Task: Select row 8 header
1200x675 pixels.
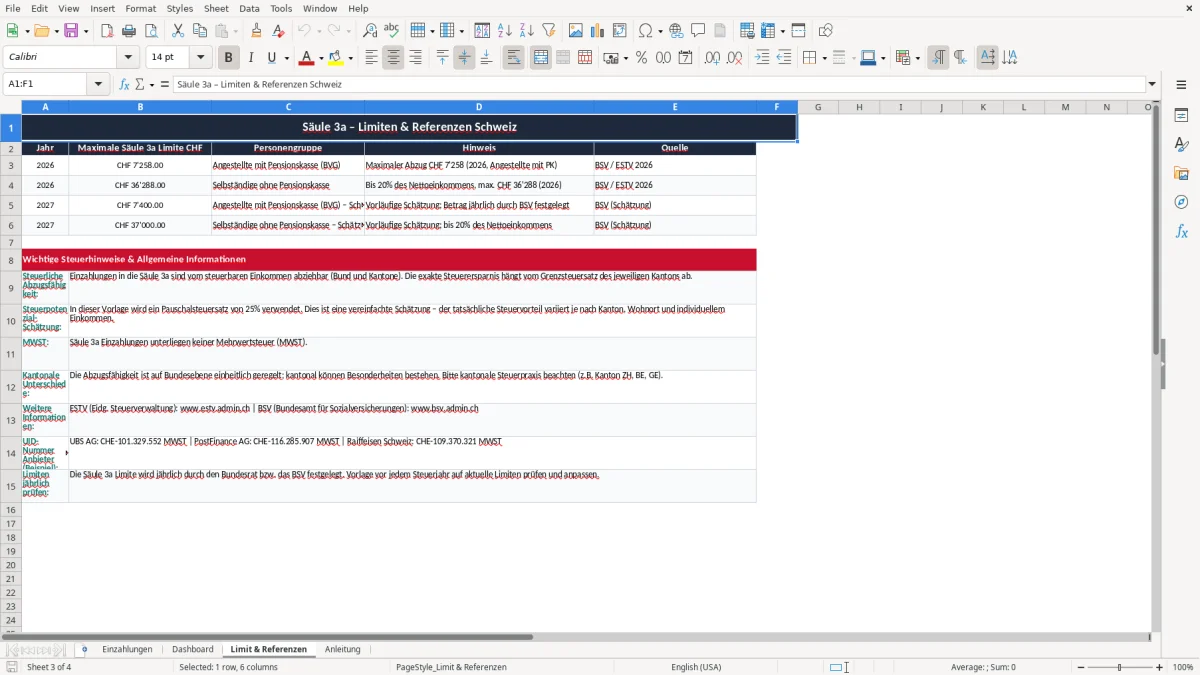Action: (x=11, y=259)
